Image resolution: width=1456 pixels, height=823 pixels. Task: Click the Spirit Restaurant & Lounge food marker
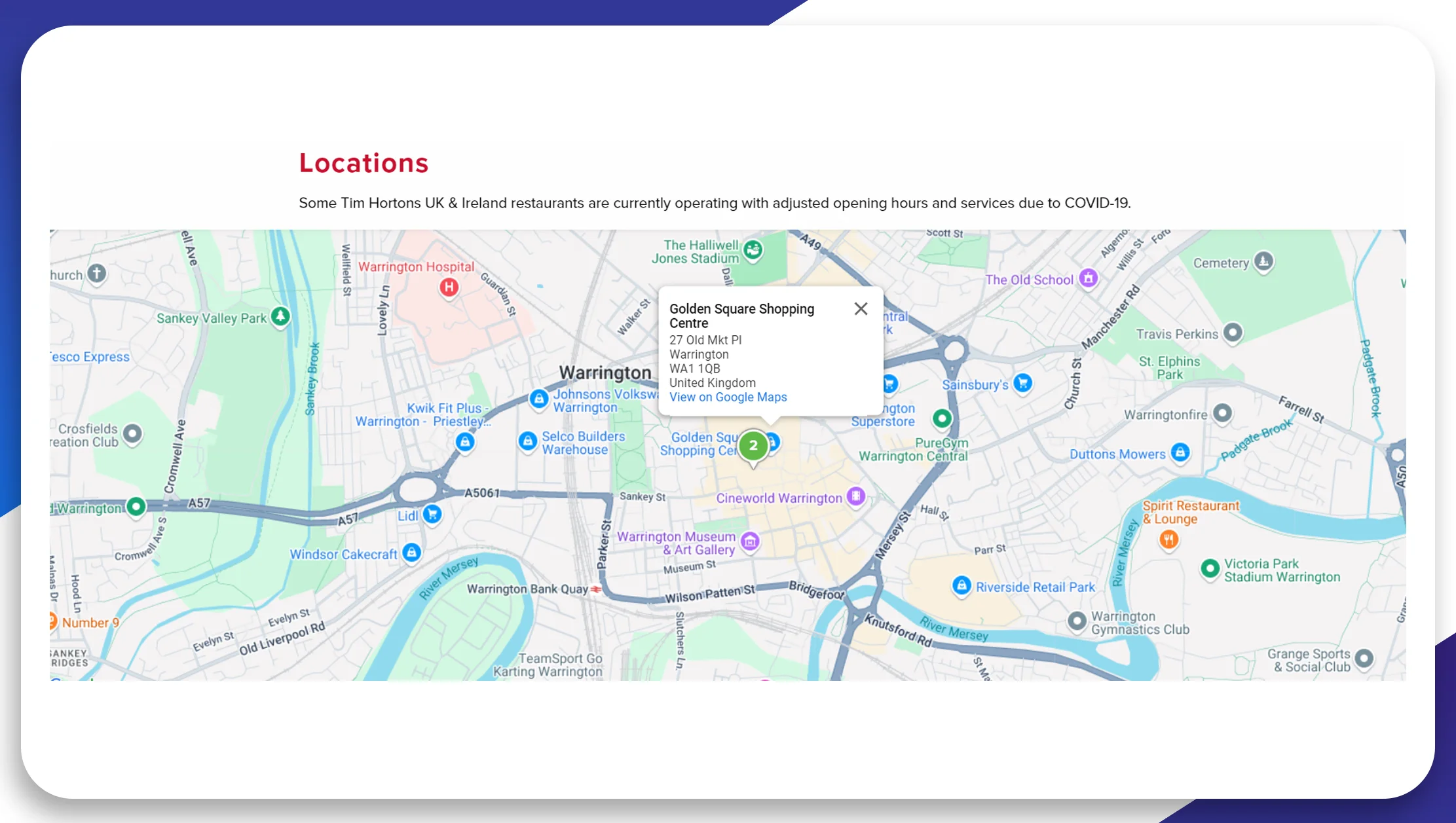[x=1168, y=540]
